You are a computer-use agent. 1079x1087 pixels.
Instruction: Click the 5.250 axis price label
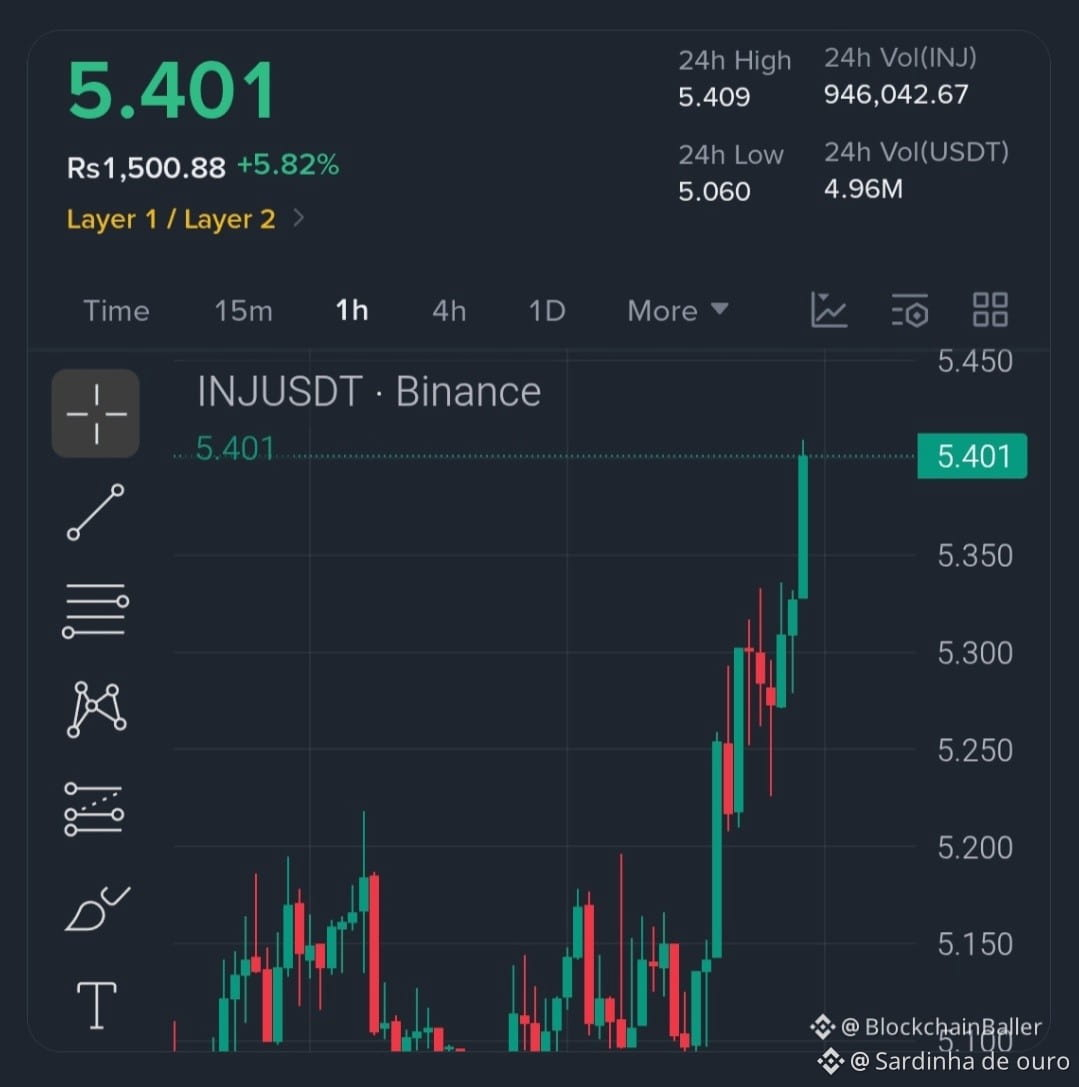point(975,750)
